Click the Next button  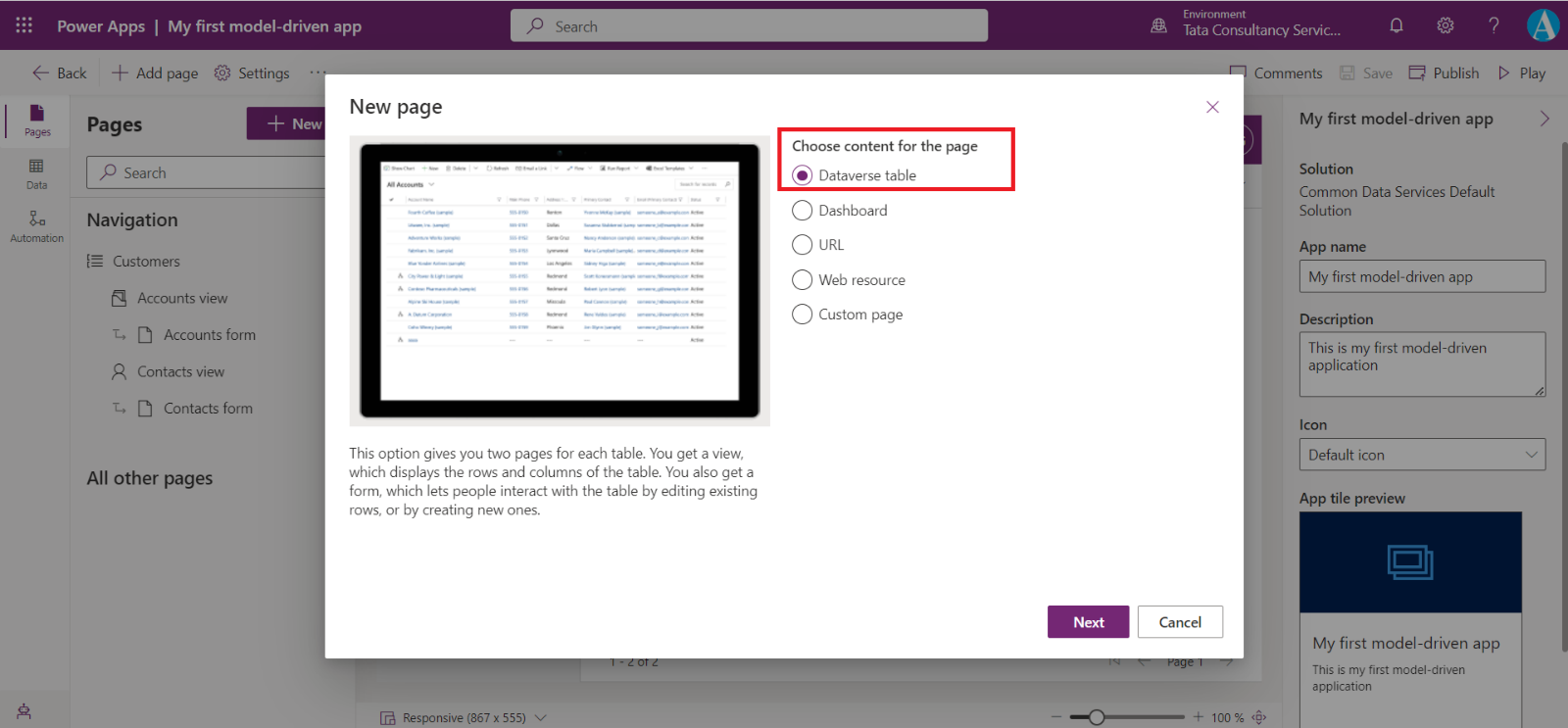[1088, 622]
